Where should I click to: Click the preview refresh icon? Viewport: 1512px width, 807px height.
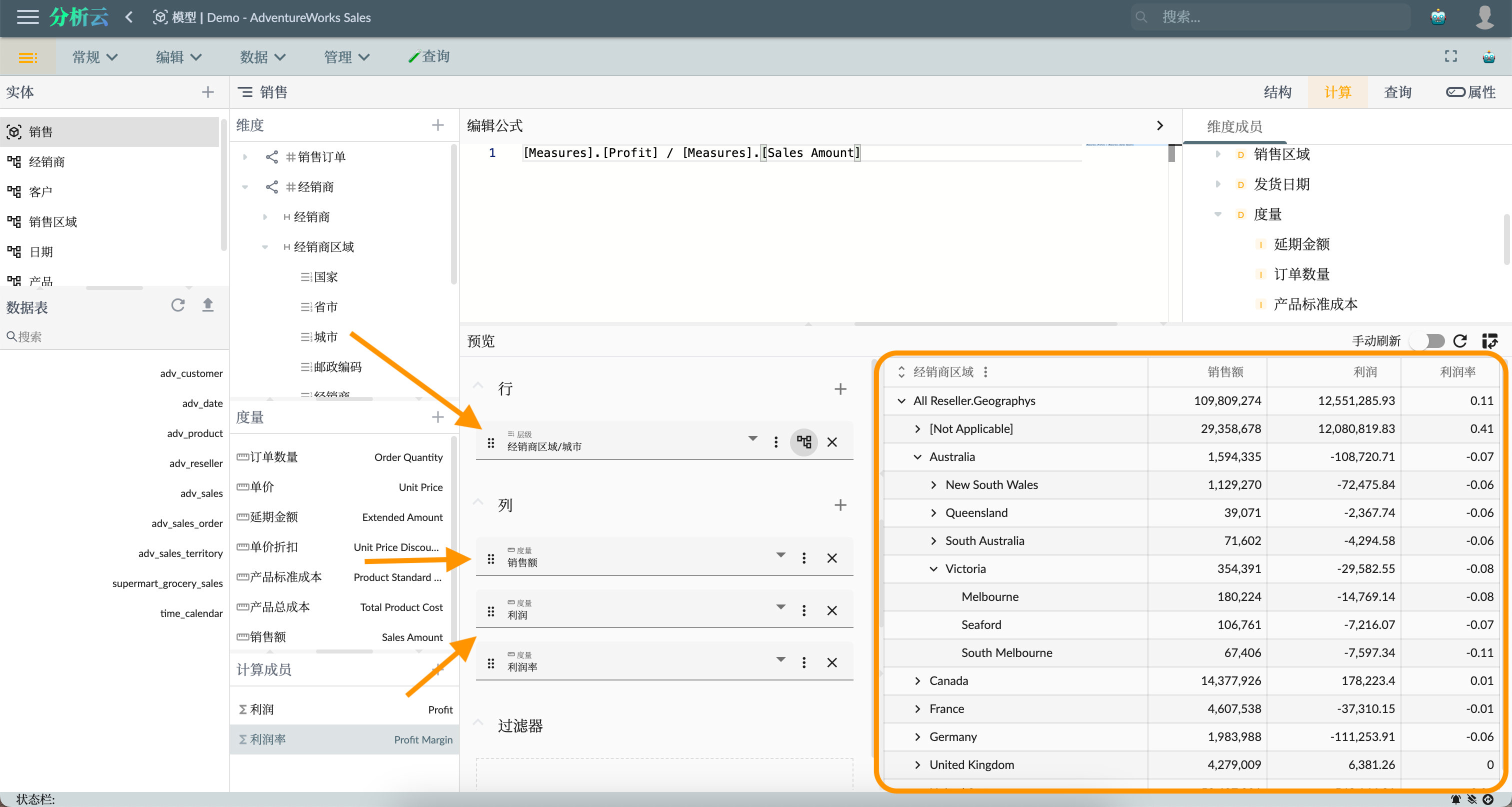pos(1460,341)
